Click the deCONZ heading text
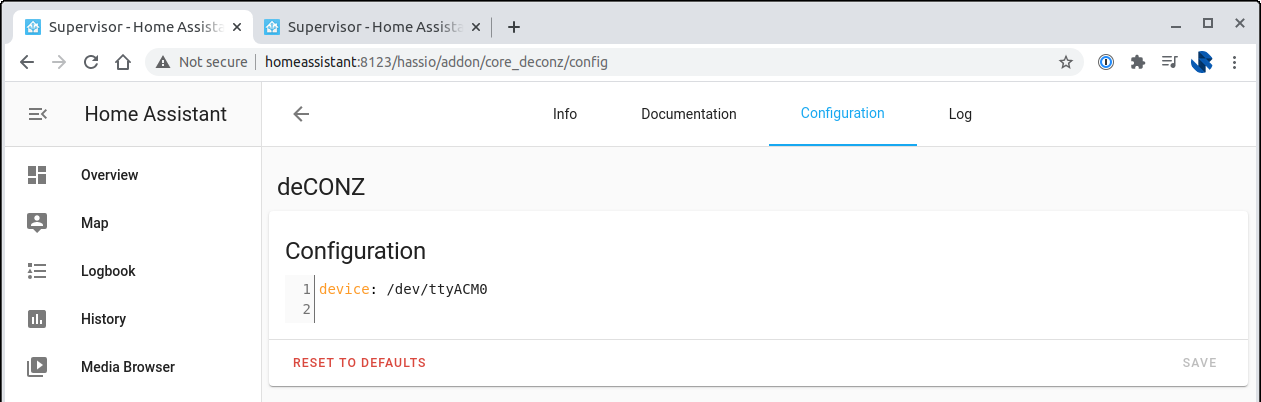This screenshot has width=1261, height=402. point(321,186)
